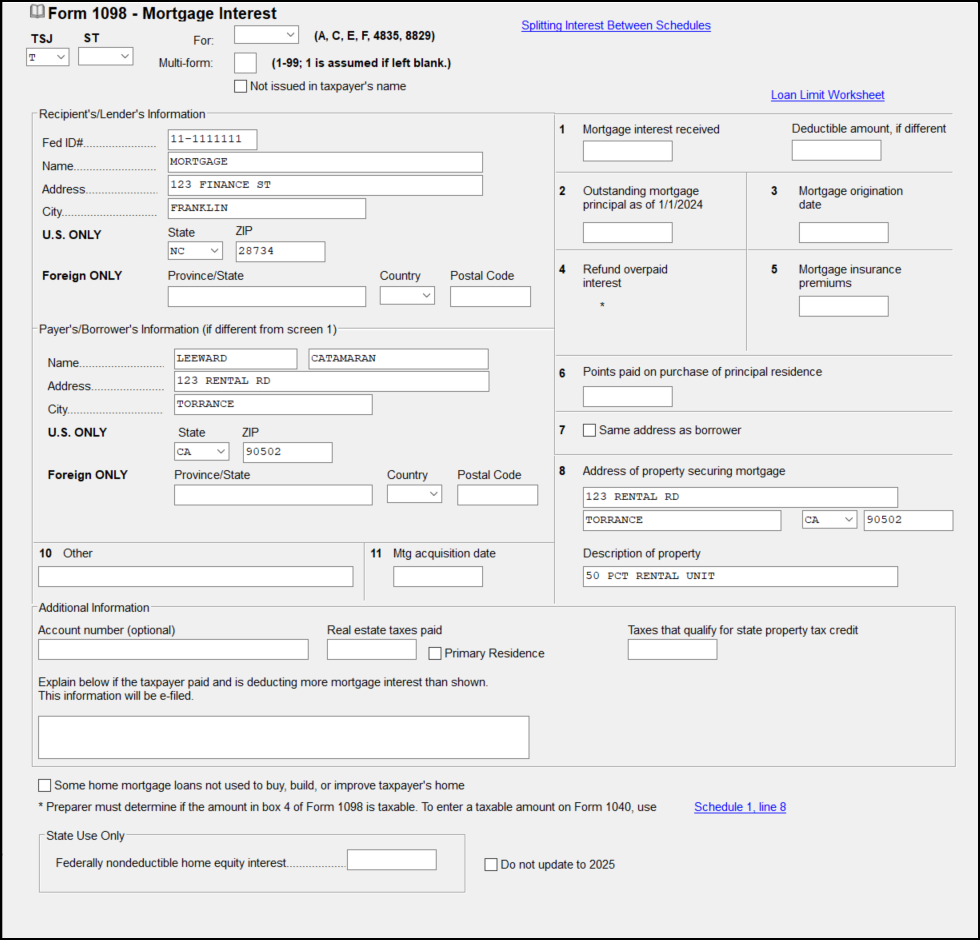Click lender City field FRANKLIN
980x940 pixels.
267,209
